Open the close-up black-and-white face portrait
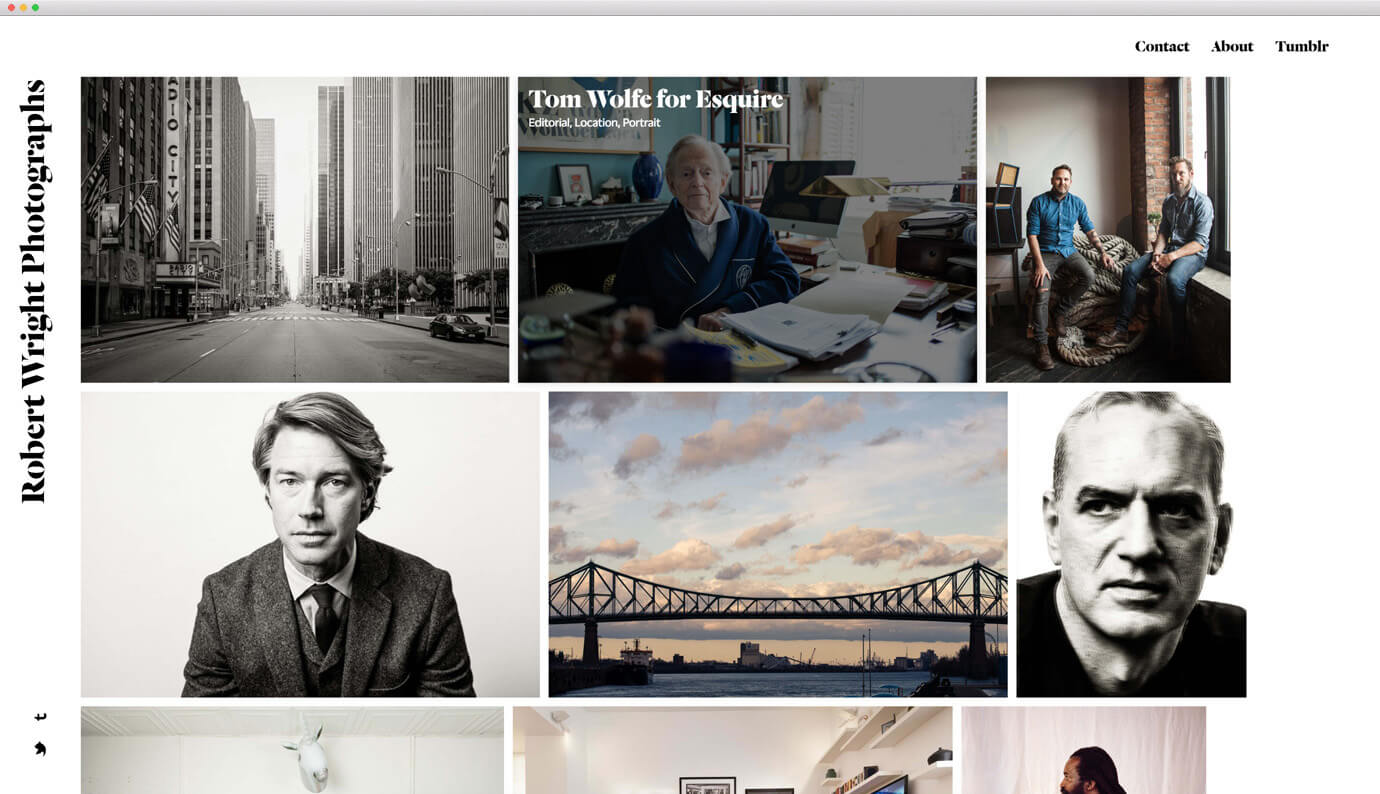Viewport: 1380px width, 794px height. coord(1131,544)
